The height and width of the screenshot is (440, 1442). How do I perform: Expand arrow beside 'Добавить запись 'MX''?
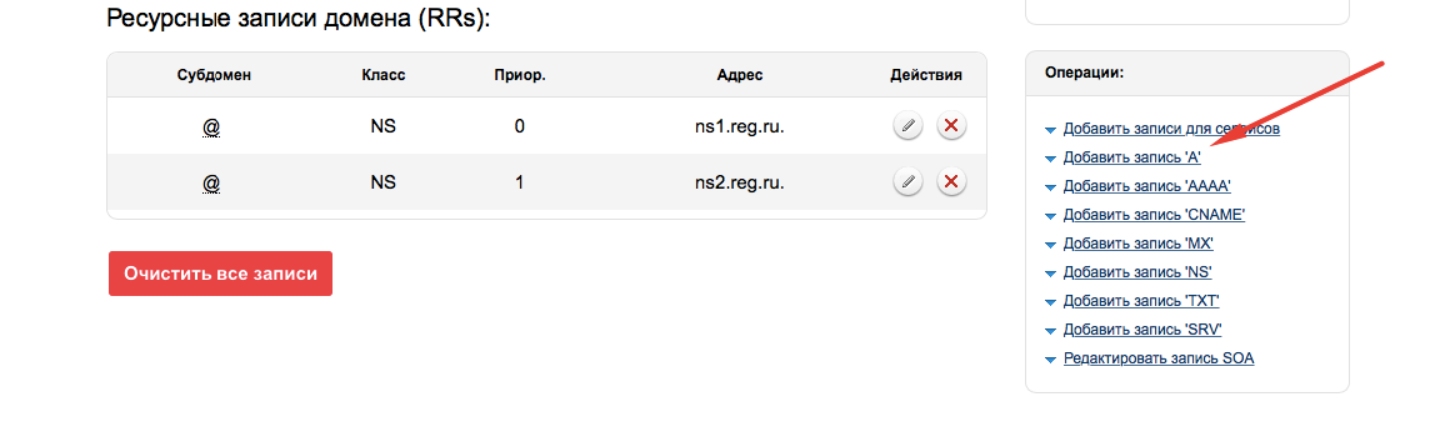tap(1050, 245)
